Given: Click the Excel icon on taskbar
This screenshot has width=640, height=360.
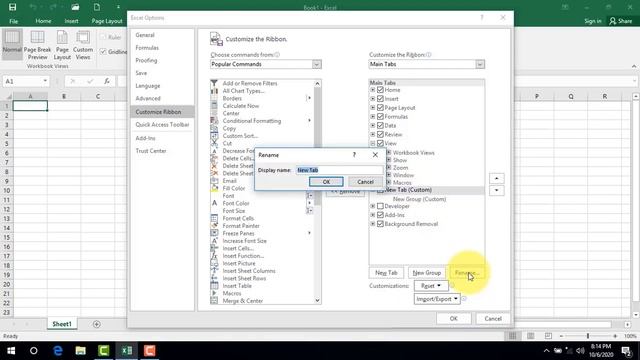Looking at the screenshot, I should [127, 351].
